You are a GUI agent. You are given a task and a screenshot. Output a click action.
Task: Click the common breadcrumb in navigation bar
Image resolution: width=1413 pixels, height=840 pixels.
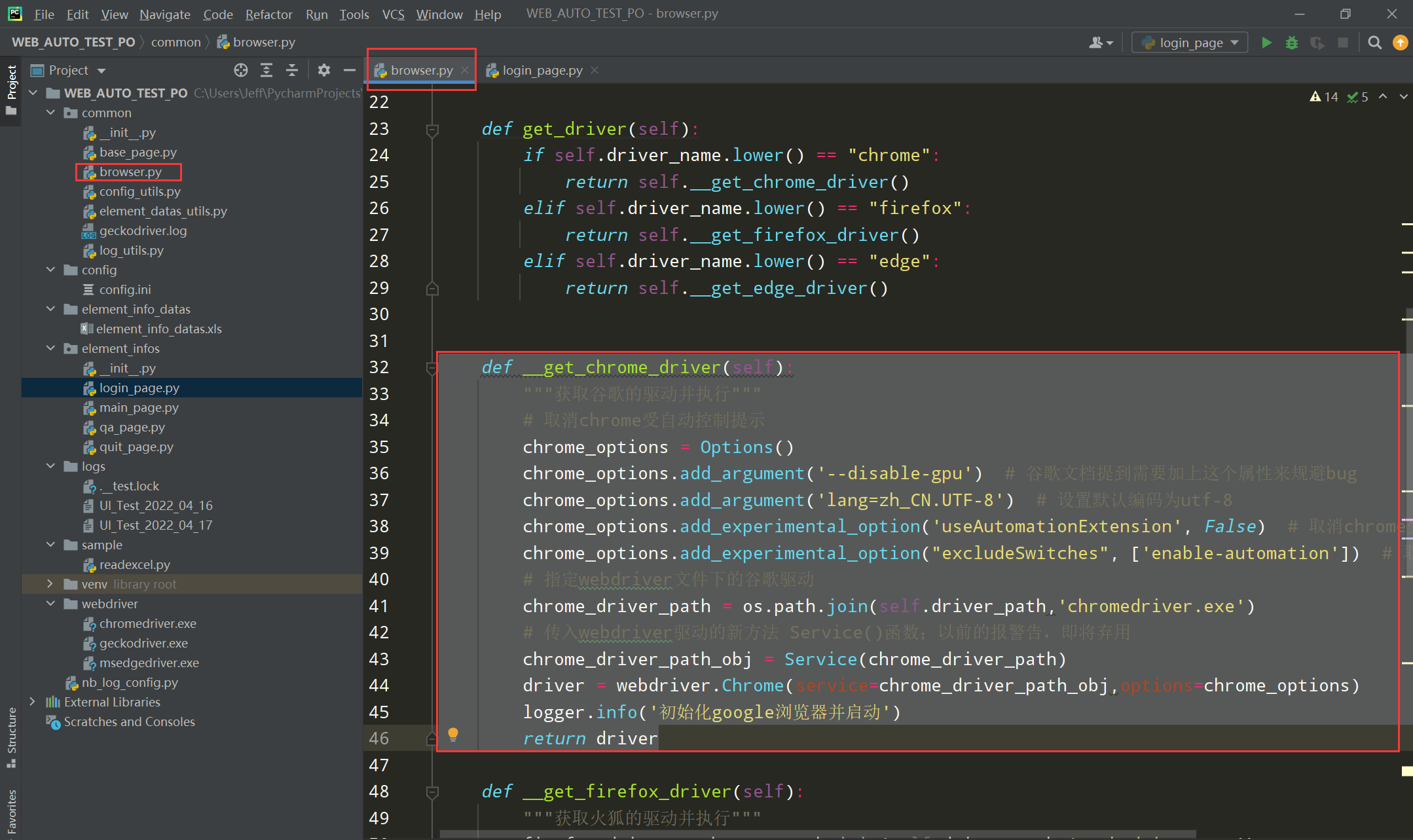175,42
